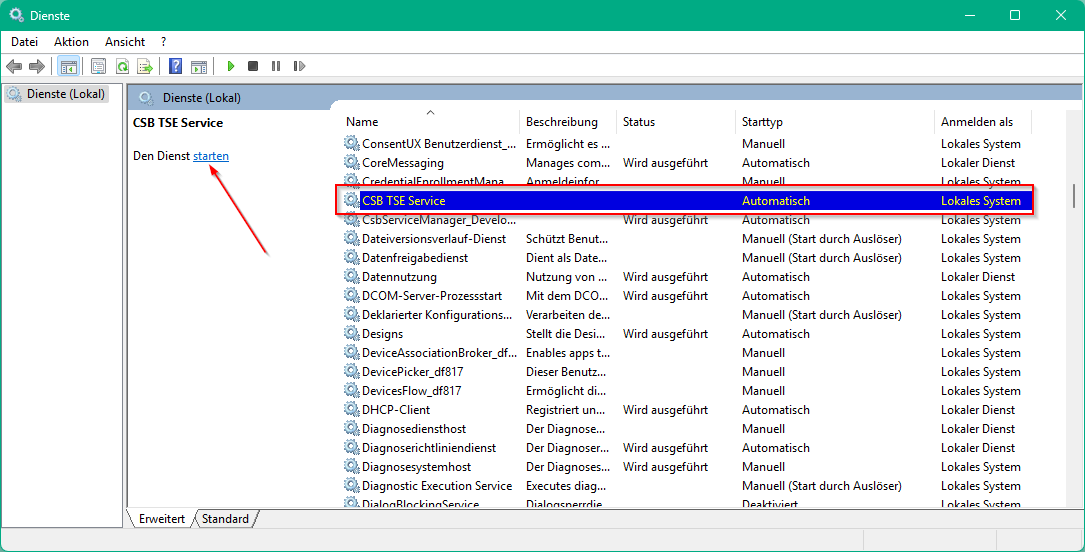Select the CSB TSE Service row name
Viewport: 1085px width, 552px height.
pos(403,201)
